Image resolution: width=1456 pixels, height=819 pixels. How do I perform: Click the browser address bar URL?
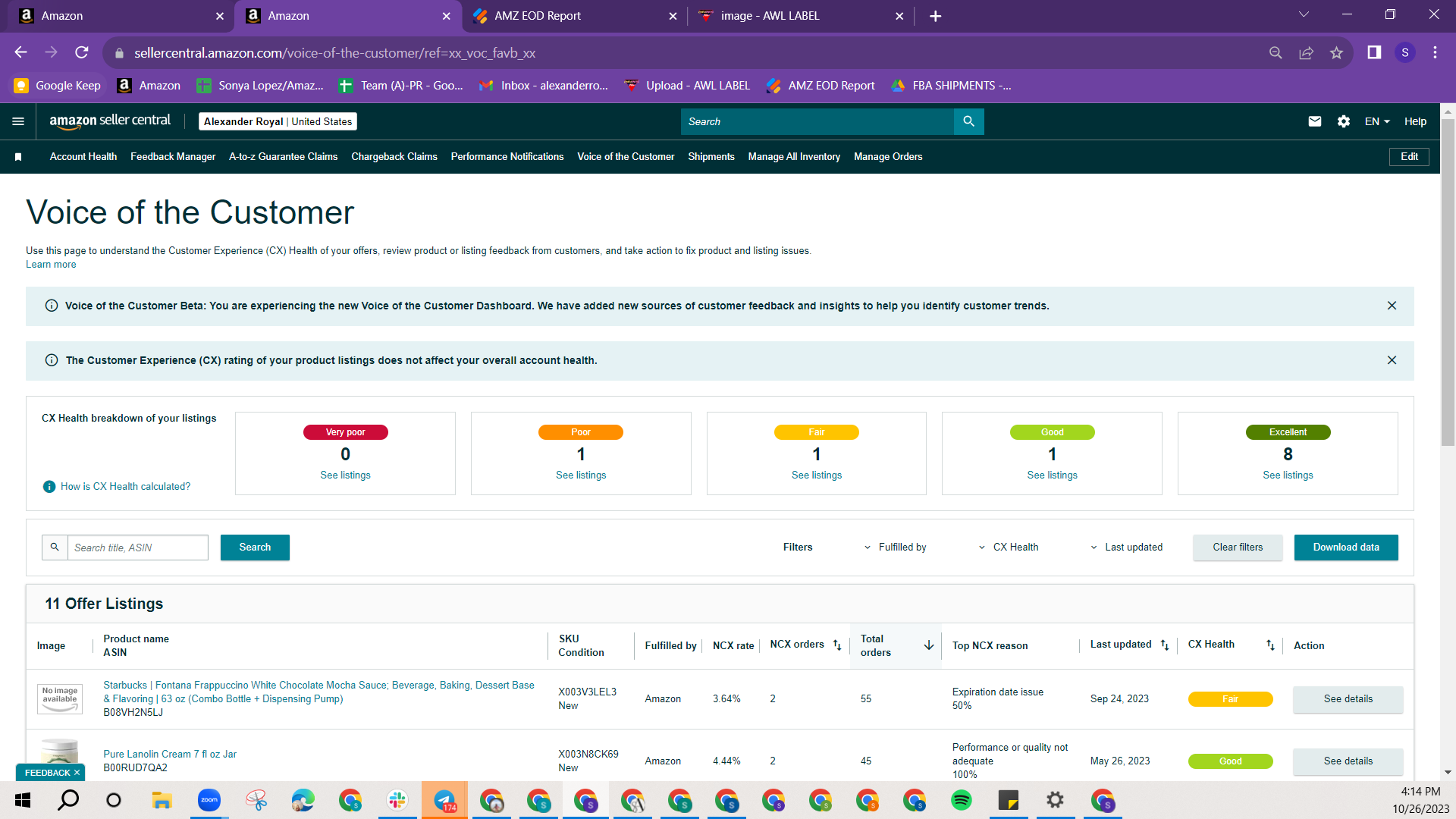coord(334,53)
